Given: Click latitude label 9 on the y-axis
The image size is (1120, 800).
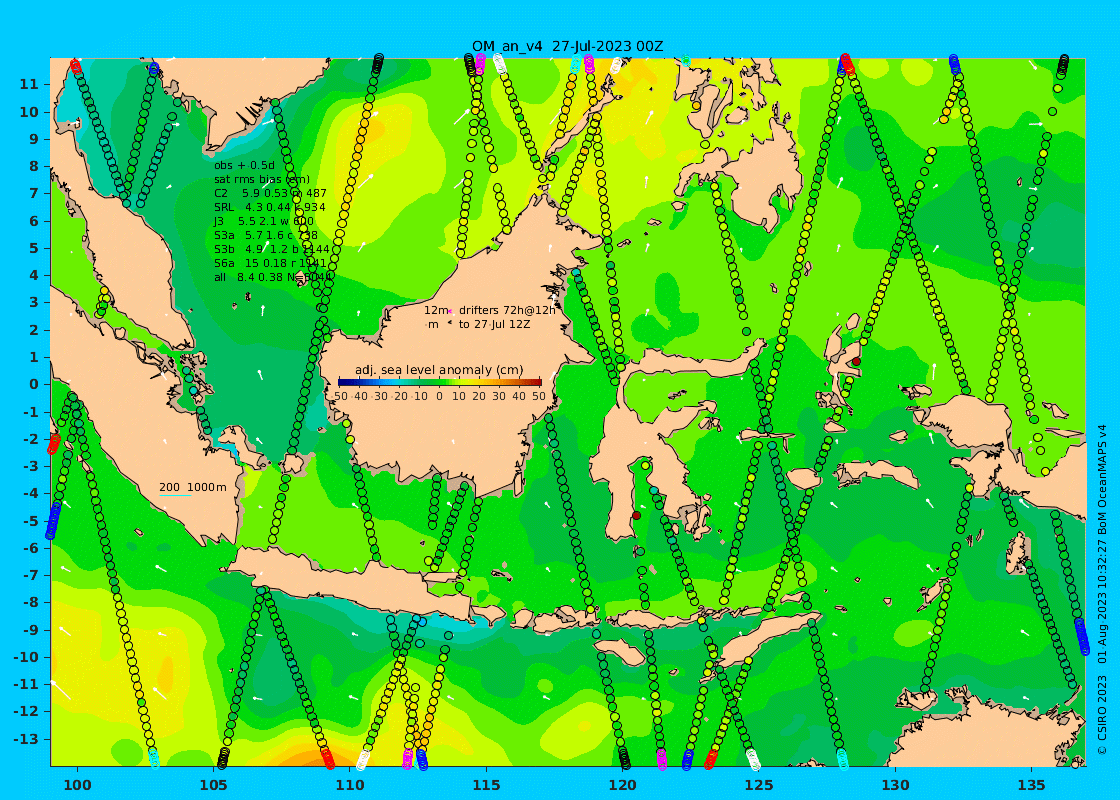Looking at the screenshot, I should pos(33,139).
